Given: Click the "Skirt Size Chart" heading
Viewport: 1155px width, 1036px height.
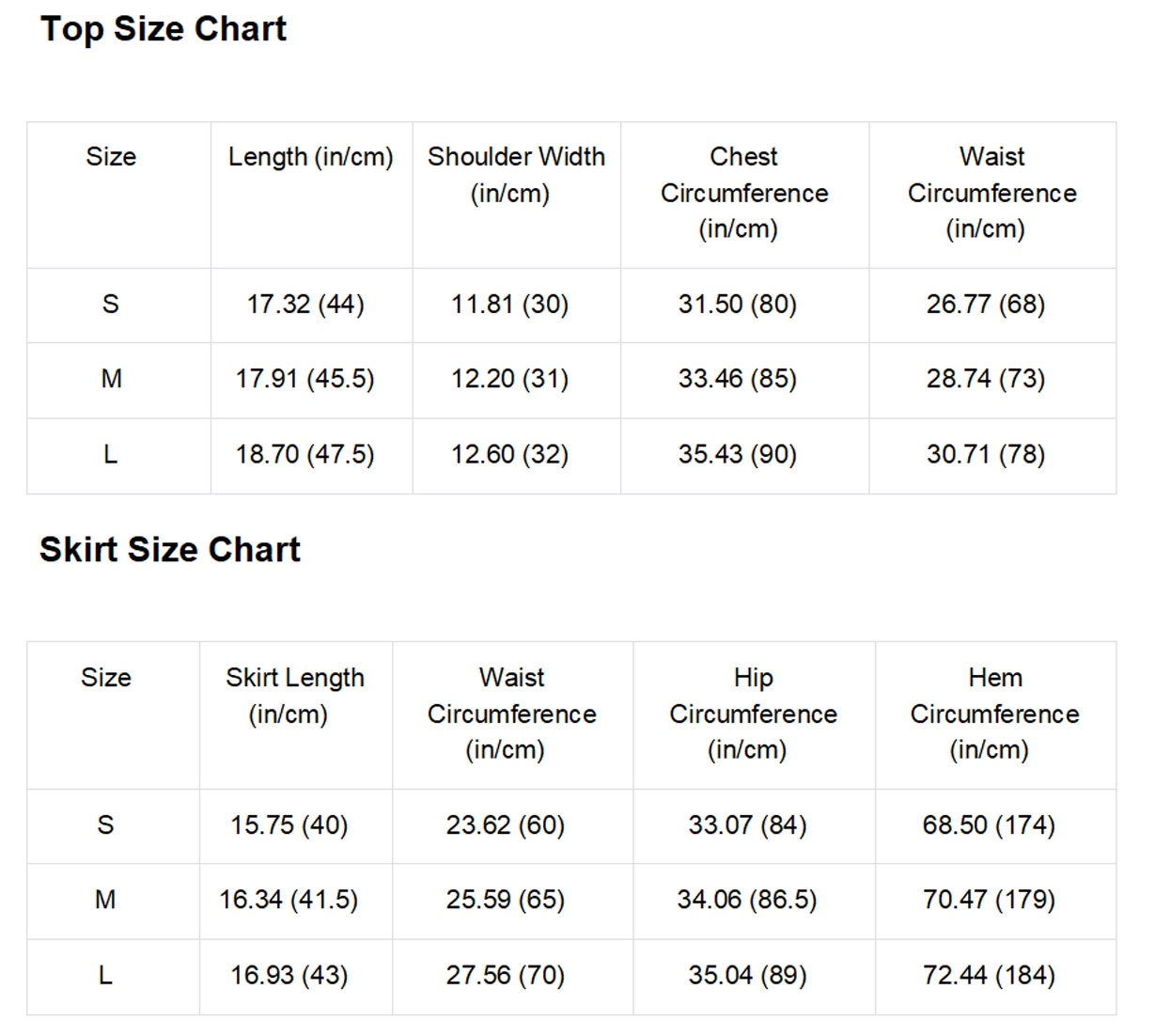Looking at the screenshot, I should [170, 550].
